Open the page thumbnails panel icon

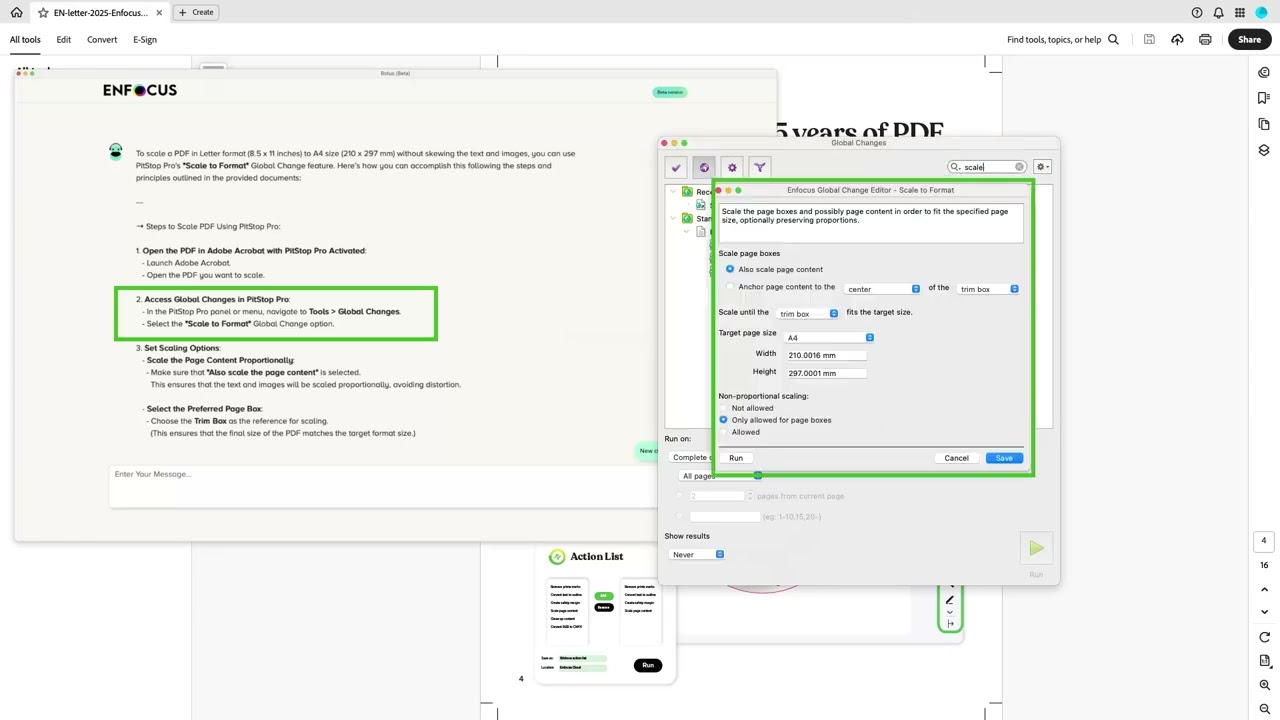(1264, 124)
